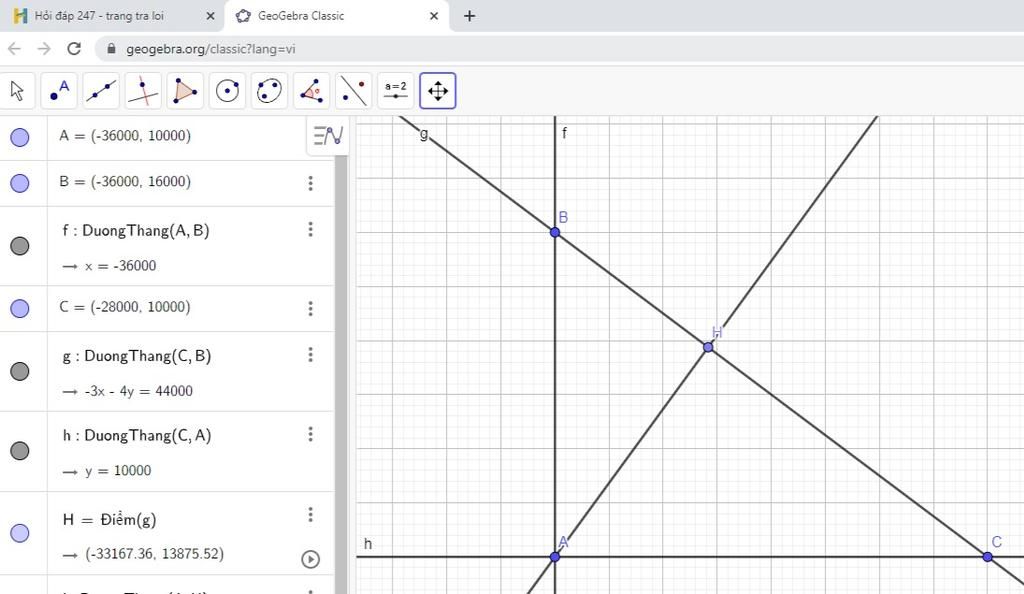Click point A on the graph
This screenshot has height=594, width=1024.
(554, 557)
